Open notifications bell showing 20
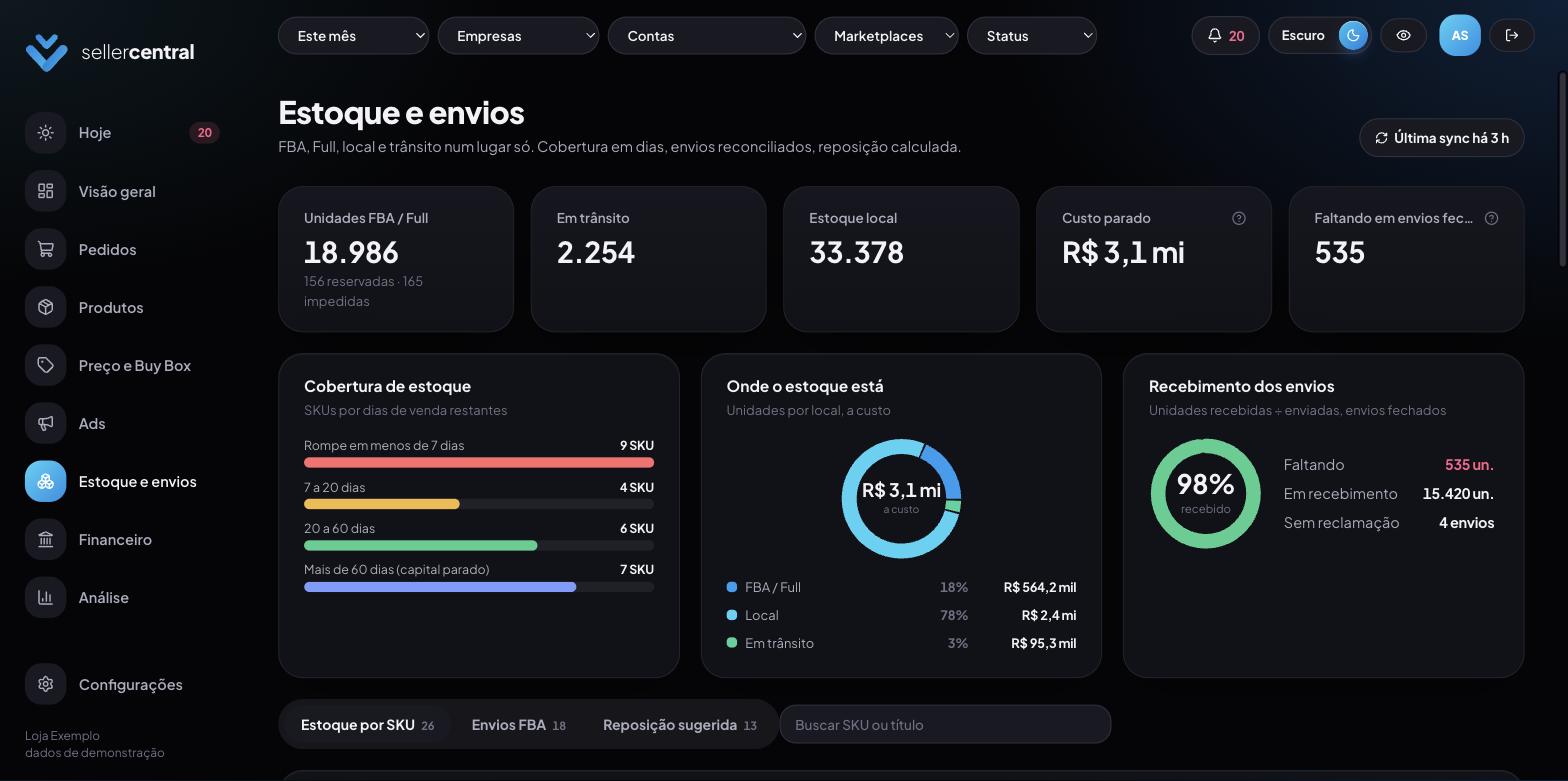1568x781 pixels. 1225,36
